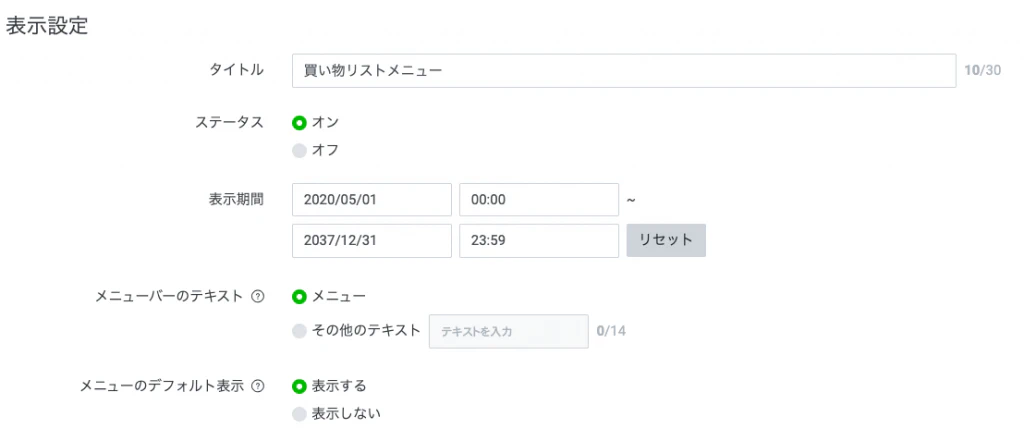The width and height of the screenshot is (1024, 441).
Task: Click the 10/30 title character counter
Action: 982,70
